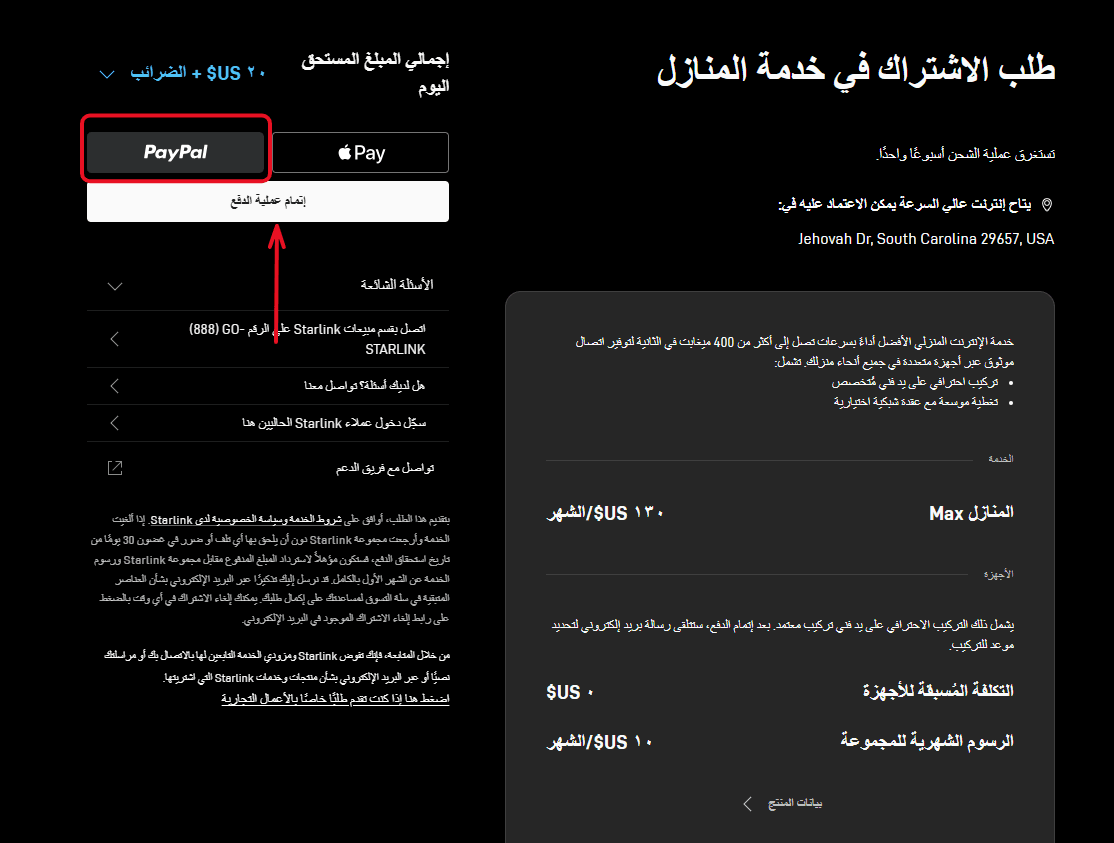Open the existing Starlink customers sign-in row

coord(268,423)
